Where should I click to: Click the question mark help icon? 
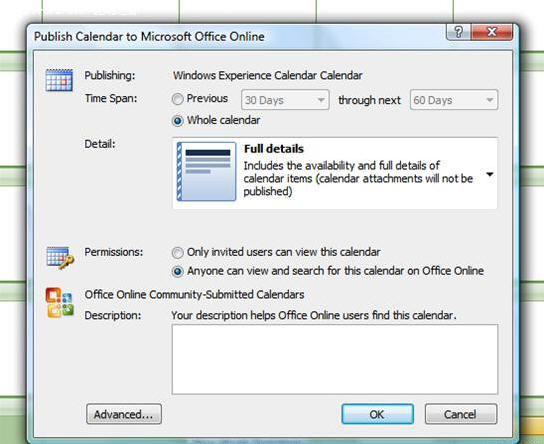(x=458, y=32)
